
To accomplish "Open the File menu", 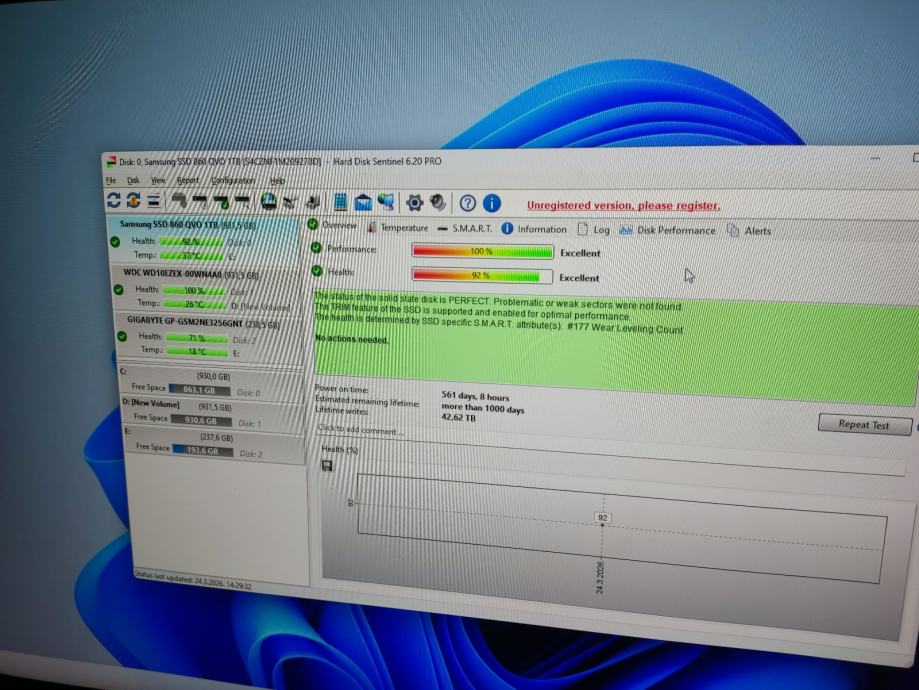I will click(111, 181).
